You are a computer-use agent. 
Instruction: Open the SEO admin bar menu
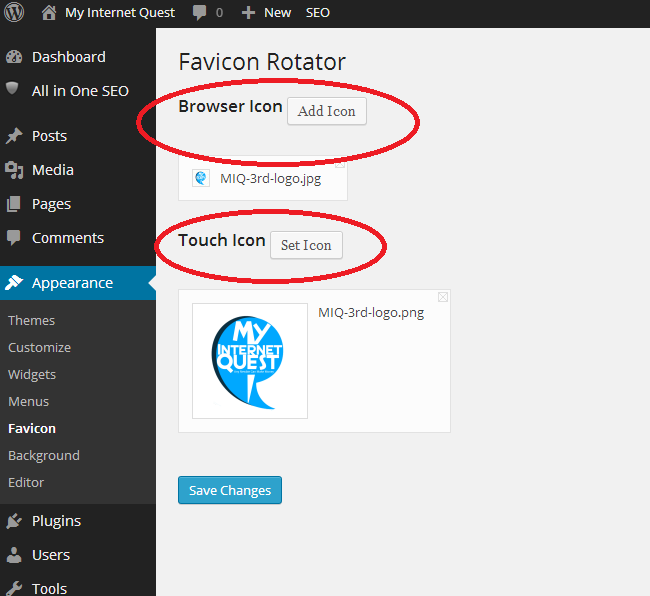318,13
